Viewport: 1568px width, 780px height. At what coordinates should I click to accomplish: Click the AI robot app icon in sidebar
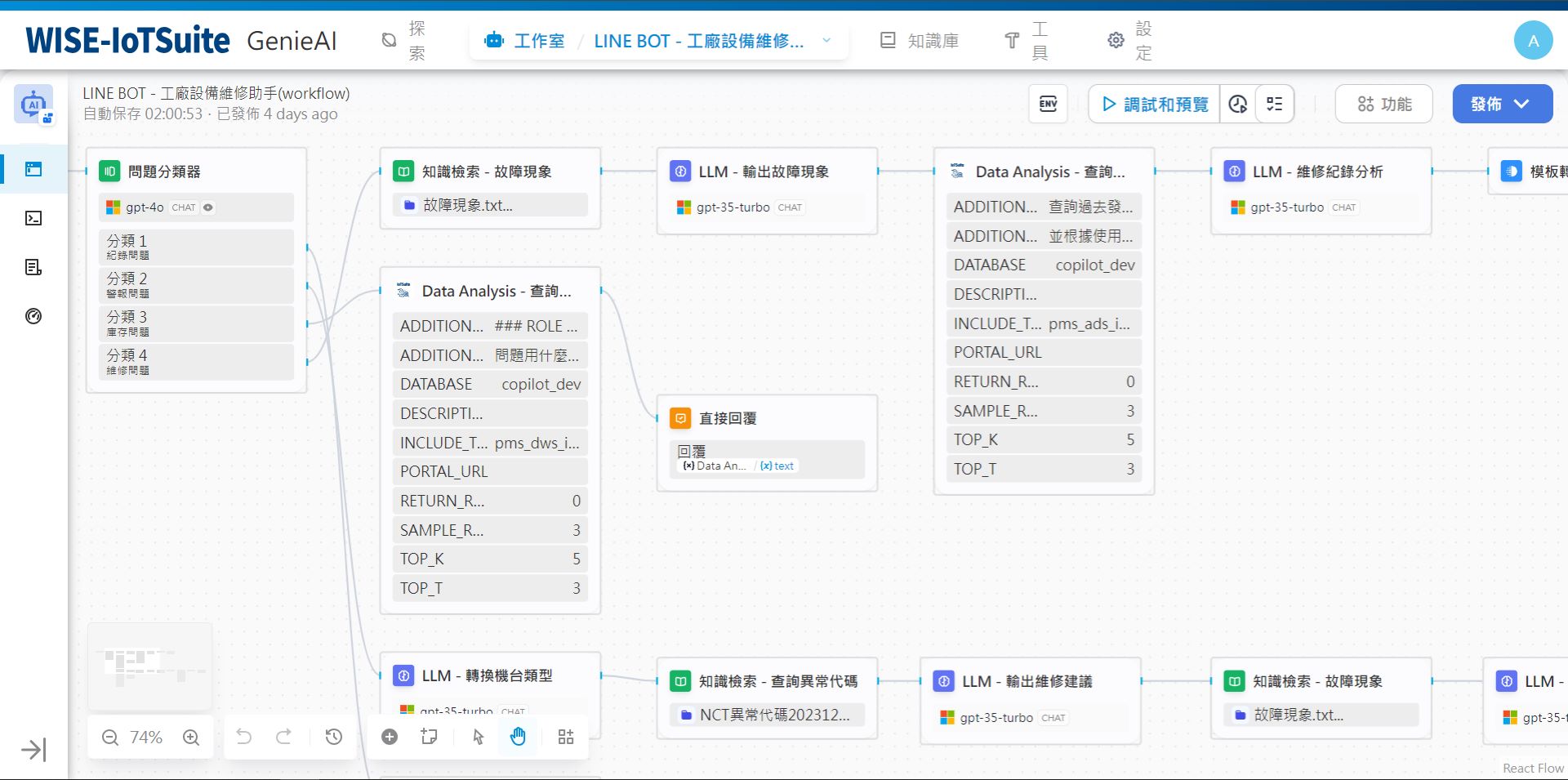[x=33, y=105]
